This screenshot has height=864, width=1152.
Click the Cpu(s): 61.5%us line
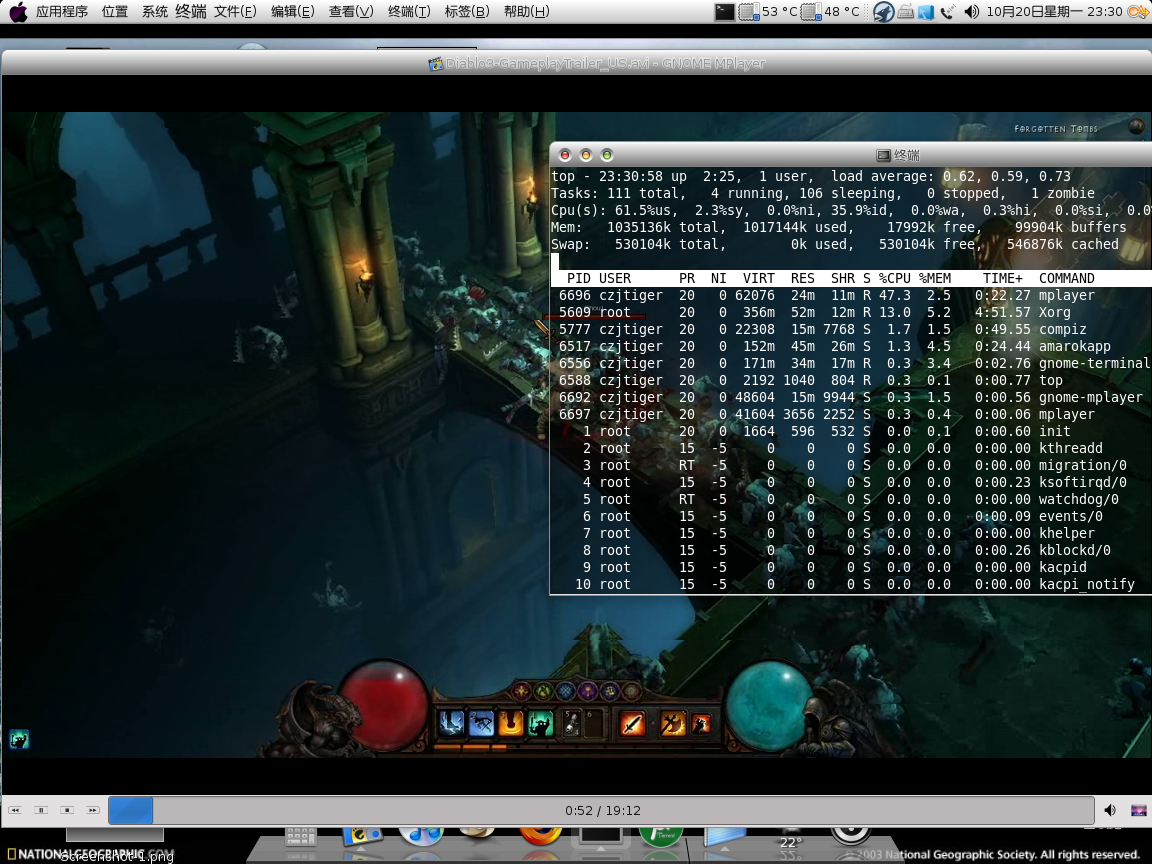[x=851, y=210]
